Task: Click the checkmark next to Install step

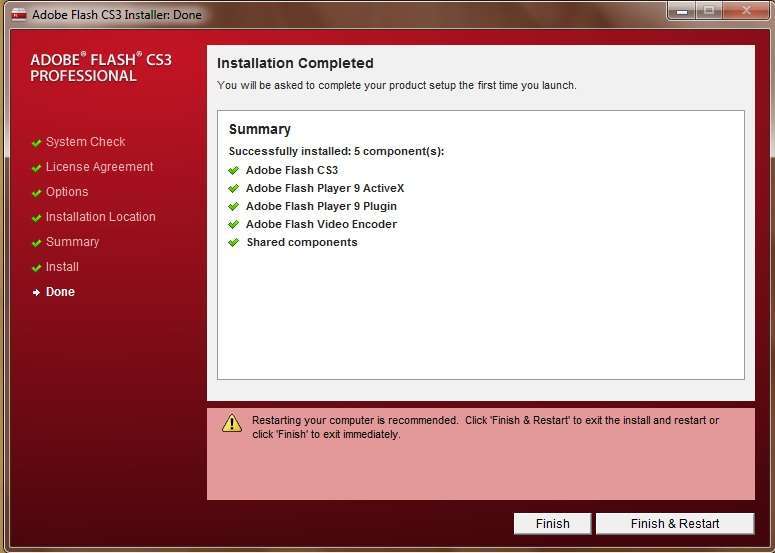Action: 36,268
